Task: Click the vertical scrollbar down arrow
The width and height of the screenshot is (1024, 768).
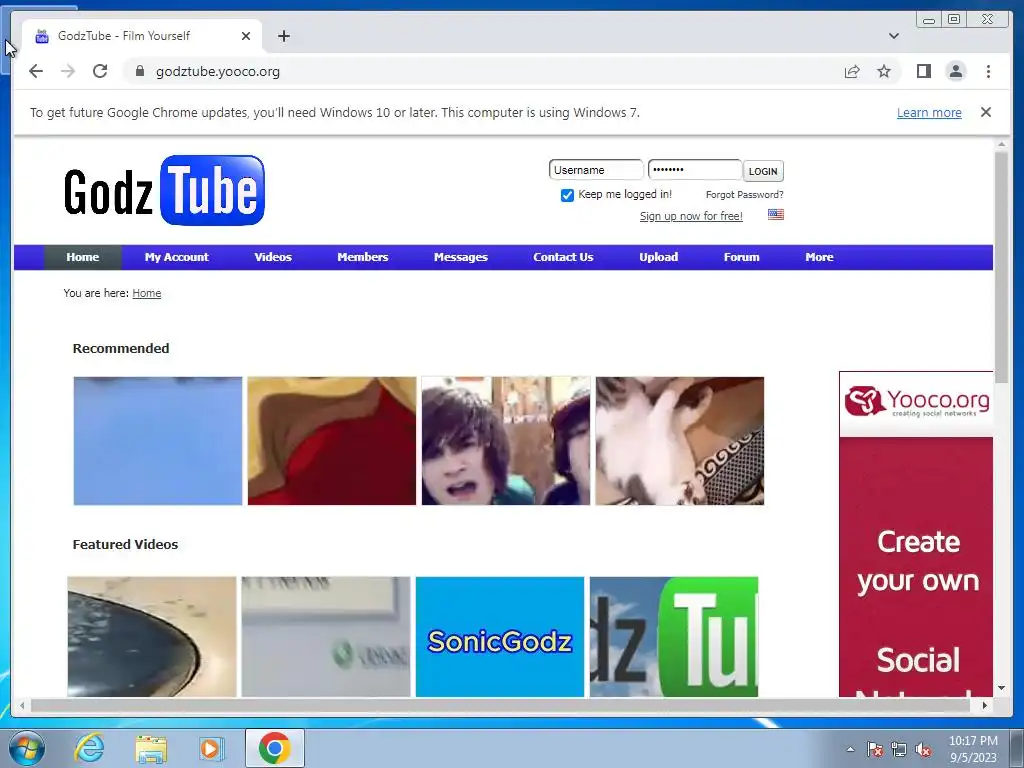Action: click(1001, 688)
